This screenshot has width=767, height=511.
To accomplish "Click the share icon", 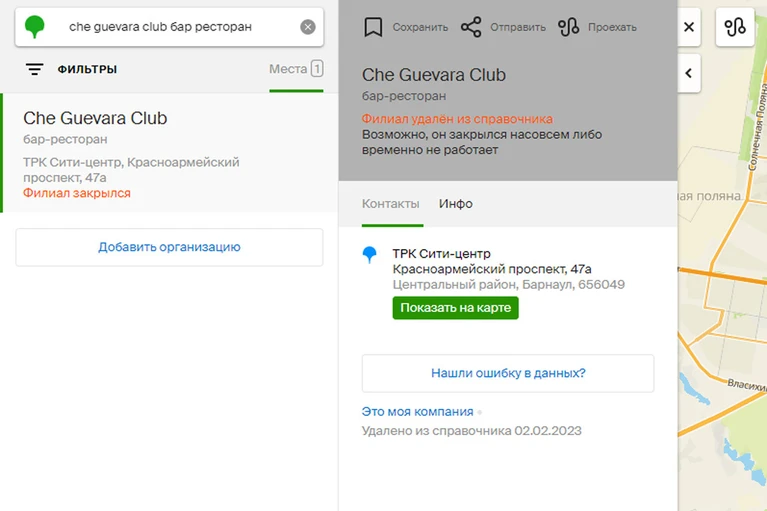I will (471, 27).
